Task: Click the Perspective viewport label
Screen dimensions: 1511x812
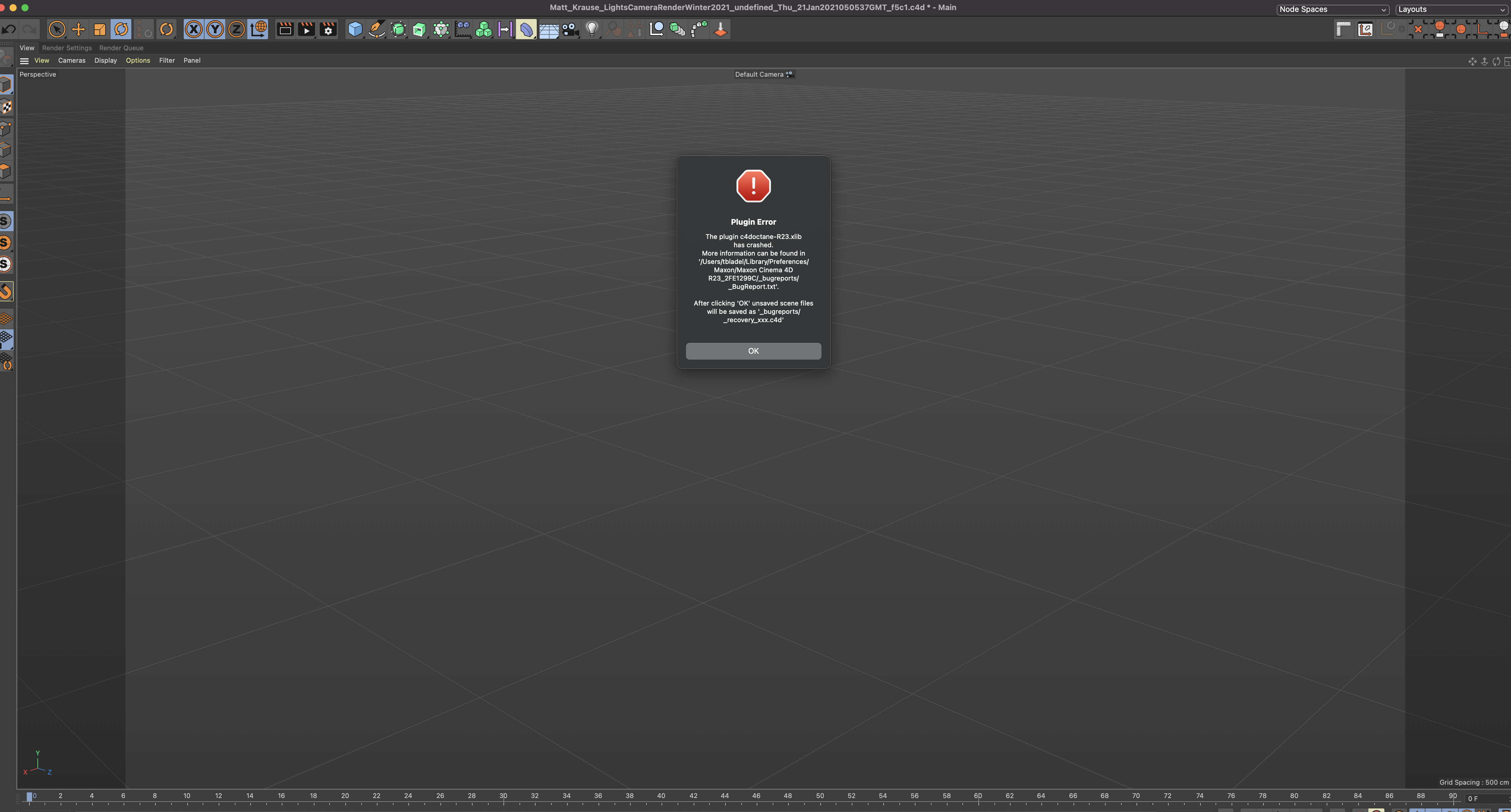Action: coord(37,75)
